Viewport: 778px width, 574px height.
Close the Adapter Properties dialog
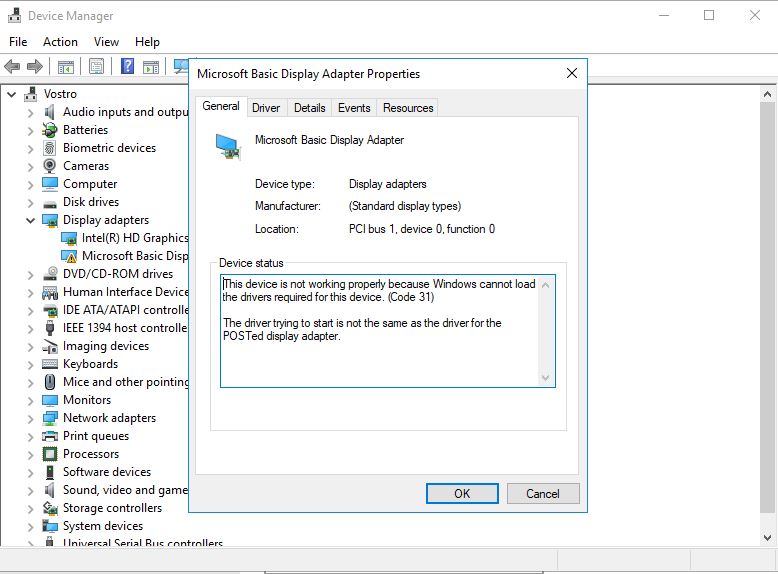[572, 73]
